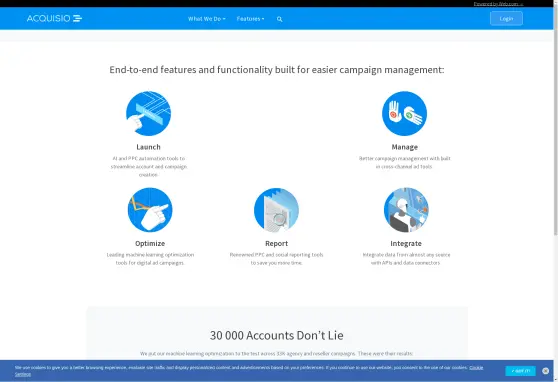Click the End-to-end features heading
Screen dimensions: 558x382
277,70
